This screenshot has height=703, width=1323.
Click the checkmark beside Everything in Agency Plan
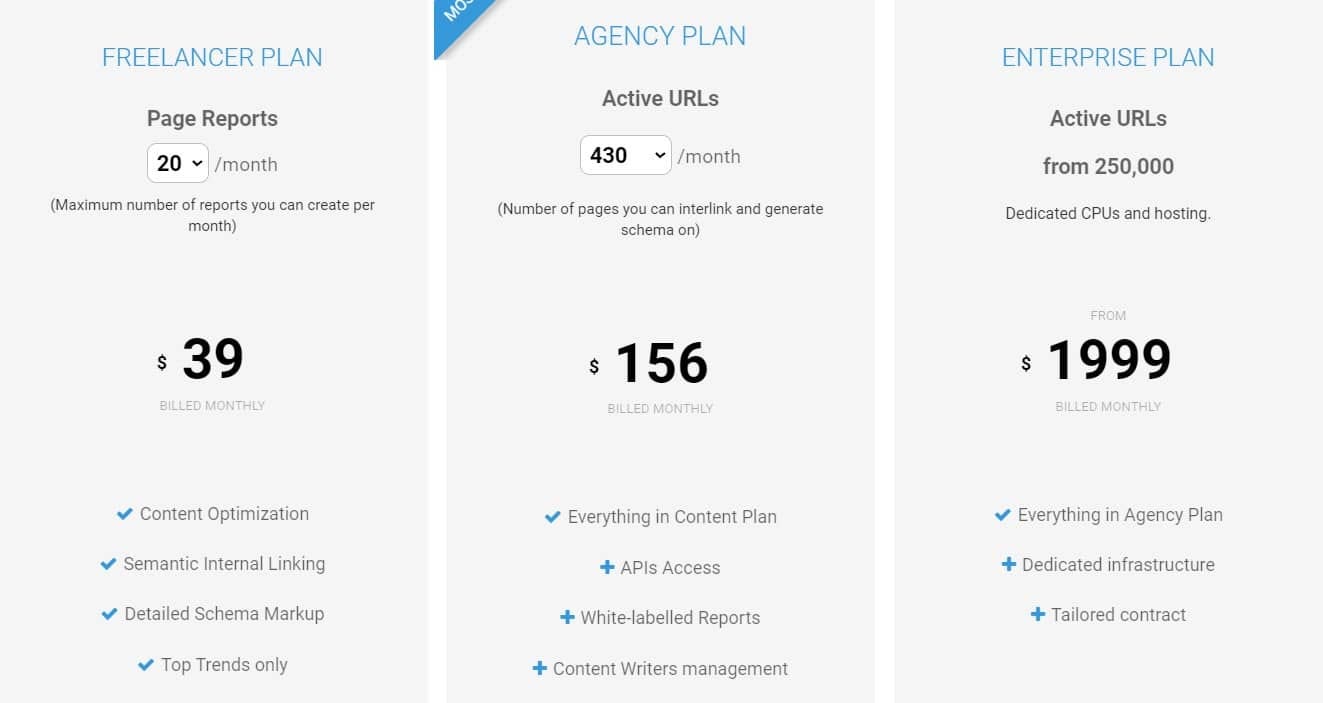pyautogui.click(x=1001, y=515)
